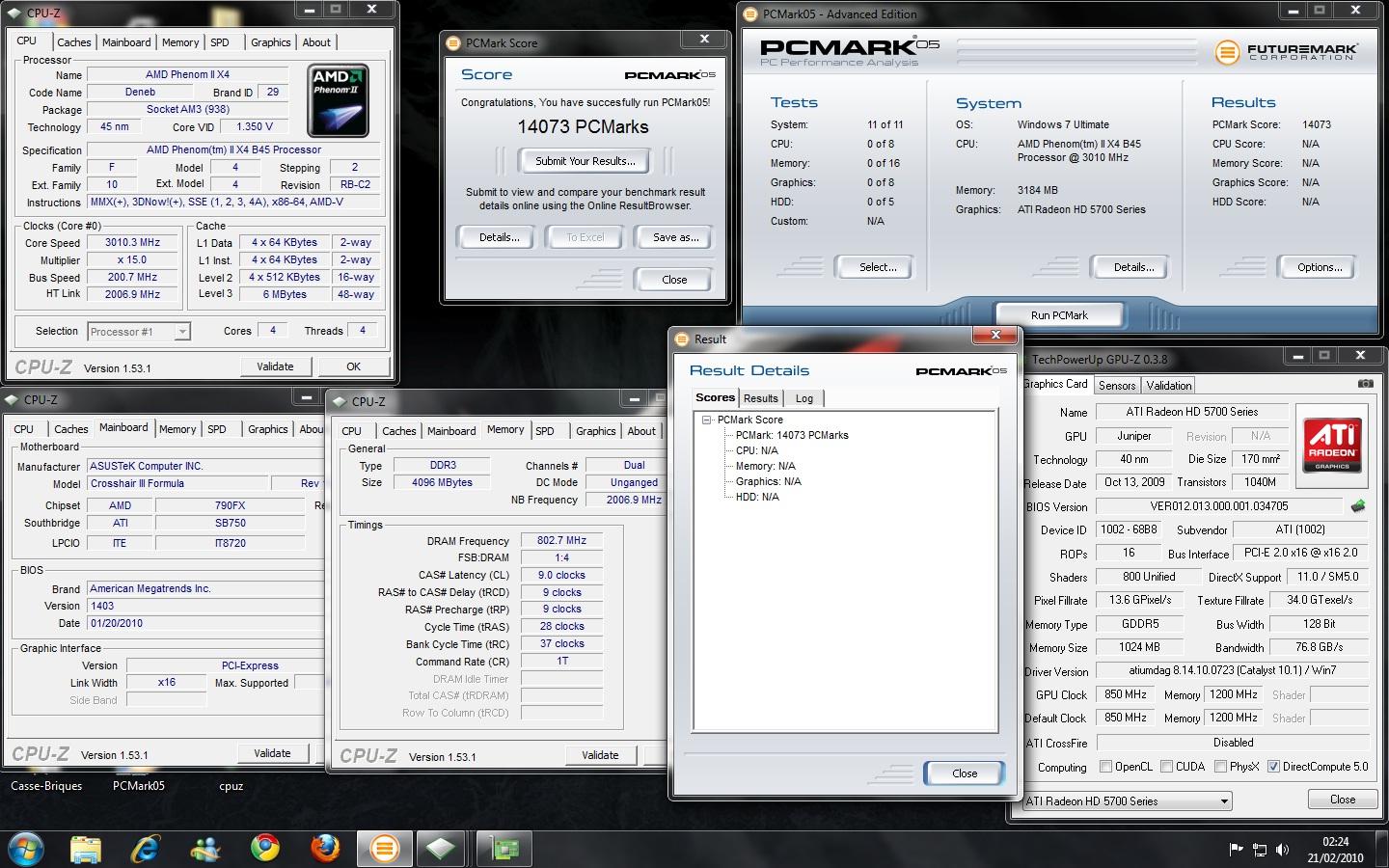Click the Action Center flag tray icon
1389x868 pixels.
(1236, 849)
